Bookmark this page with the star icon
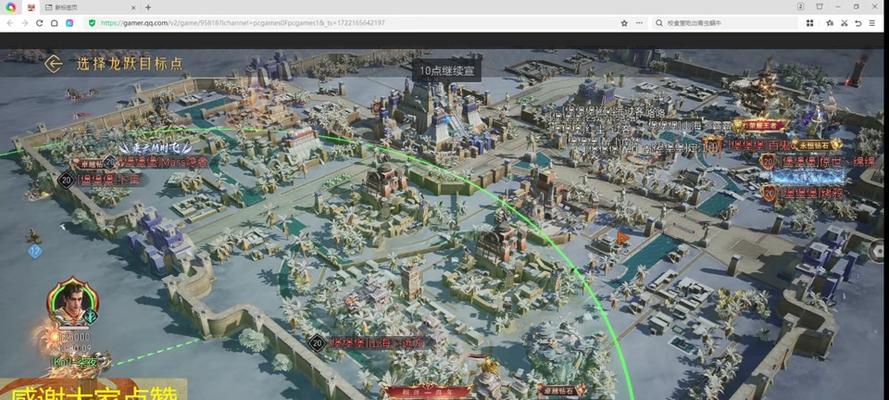This screenshot has height=400, width=889. (624, 22)
